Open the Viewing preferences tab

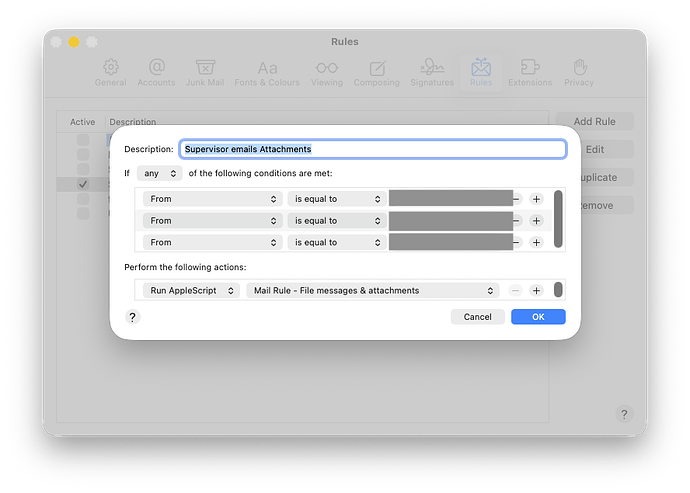click(x=326, y=73)
